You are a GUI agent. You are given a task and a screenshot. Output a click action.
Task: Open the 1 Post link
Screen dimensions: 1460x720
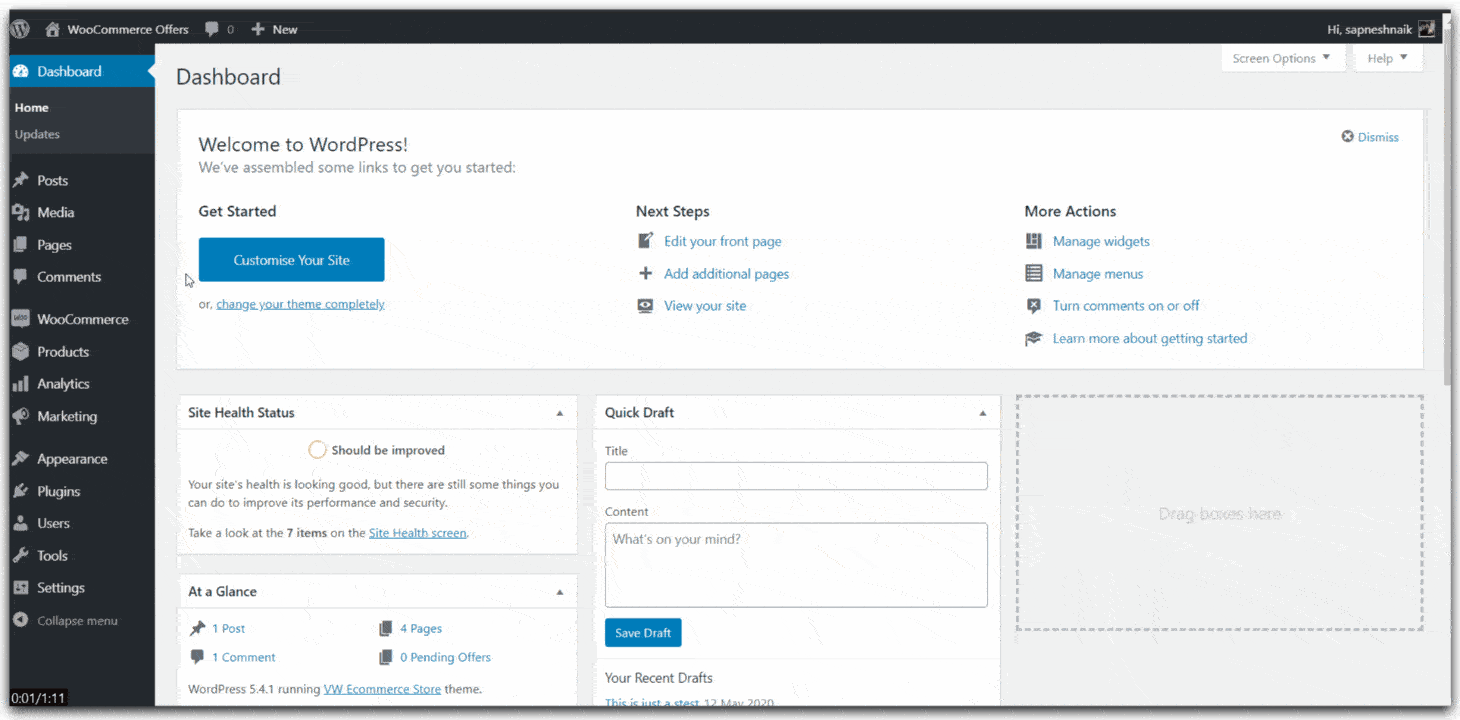(228, 628)
